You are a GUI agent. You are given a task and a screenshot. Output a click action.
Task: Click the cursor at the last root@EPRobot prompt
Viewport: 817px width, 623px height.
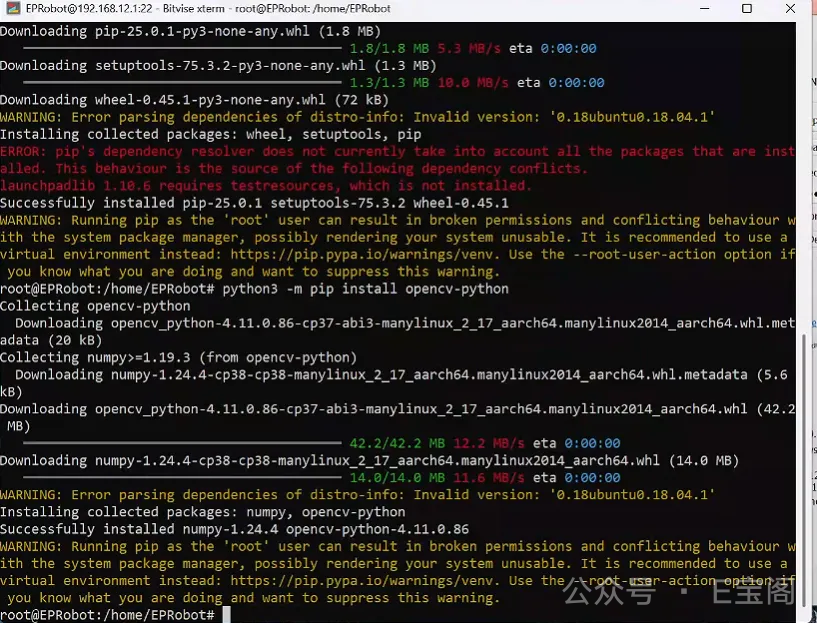tap(225, 614)
